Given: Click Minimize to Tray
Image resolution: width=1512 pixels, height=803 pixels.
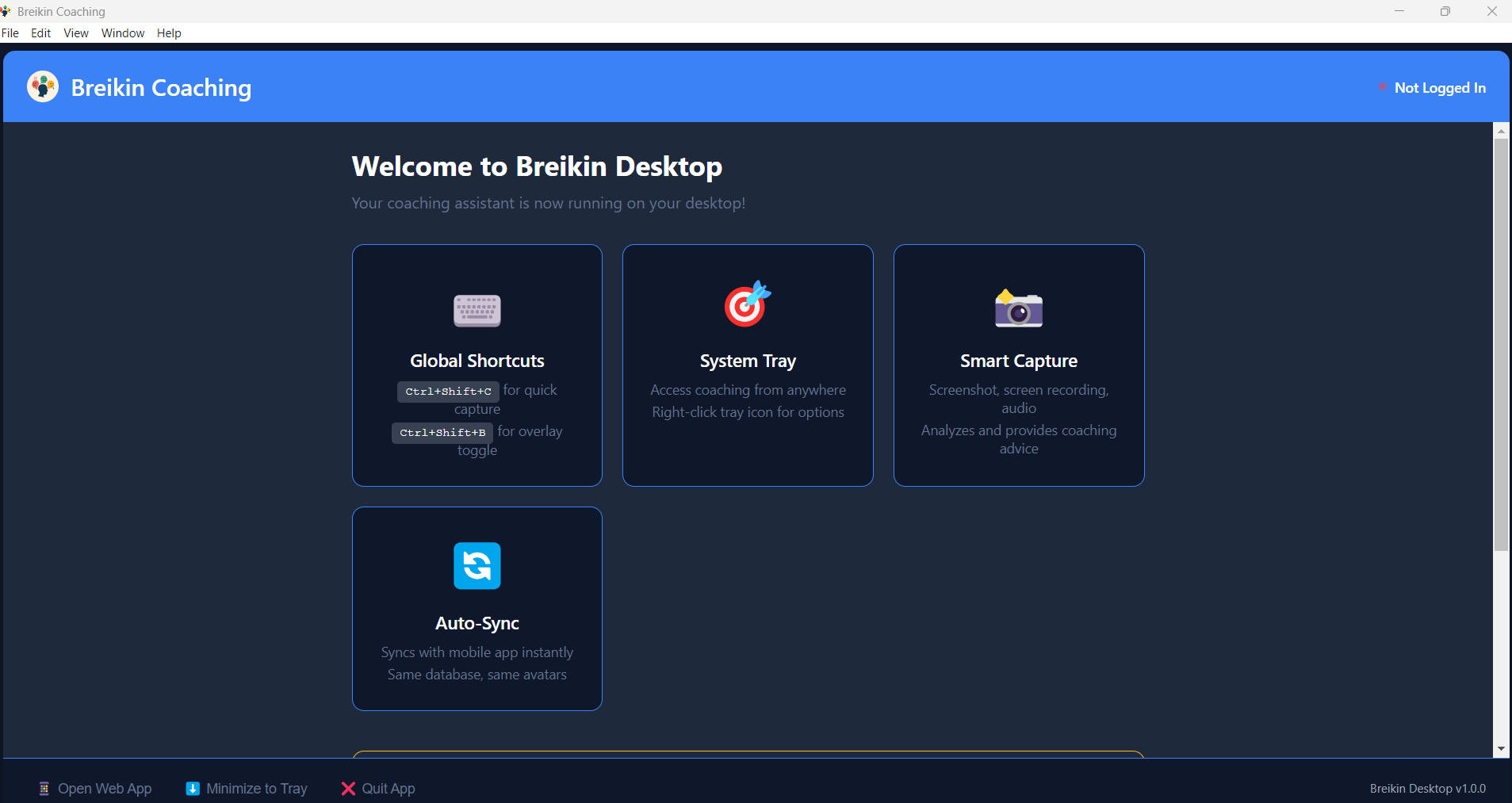Looking at the screenshot, I should (256, 788).
